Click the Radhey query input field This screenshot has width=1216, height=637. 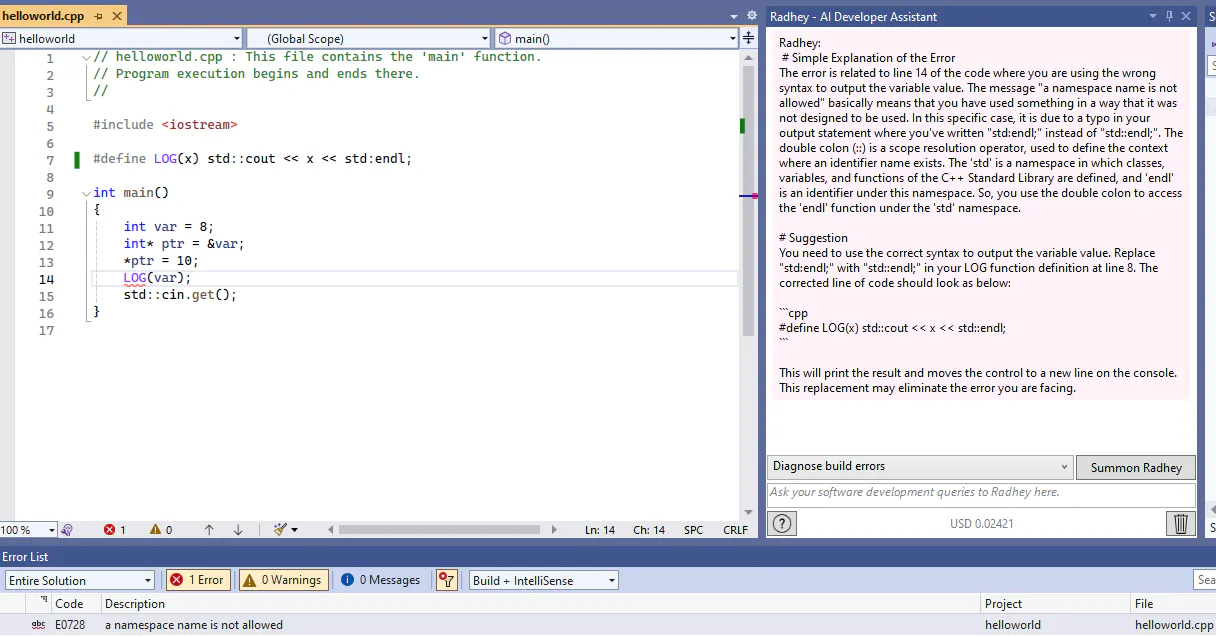[981, 494]
